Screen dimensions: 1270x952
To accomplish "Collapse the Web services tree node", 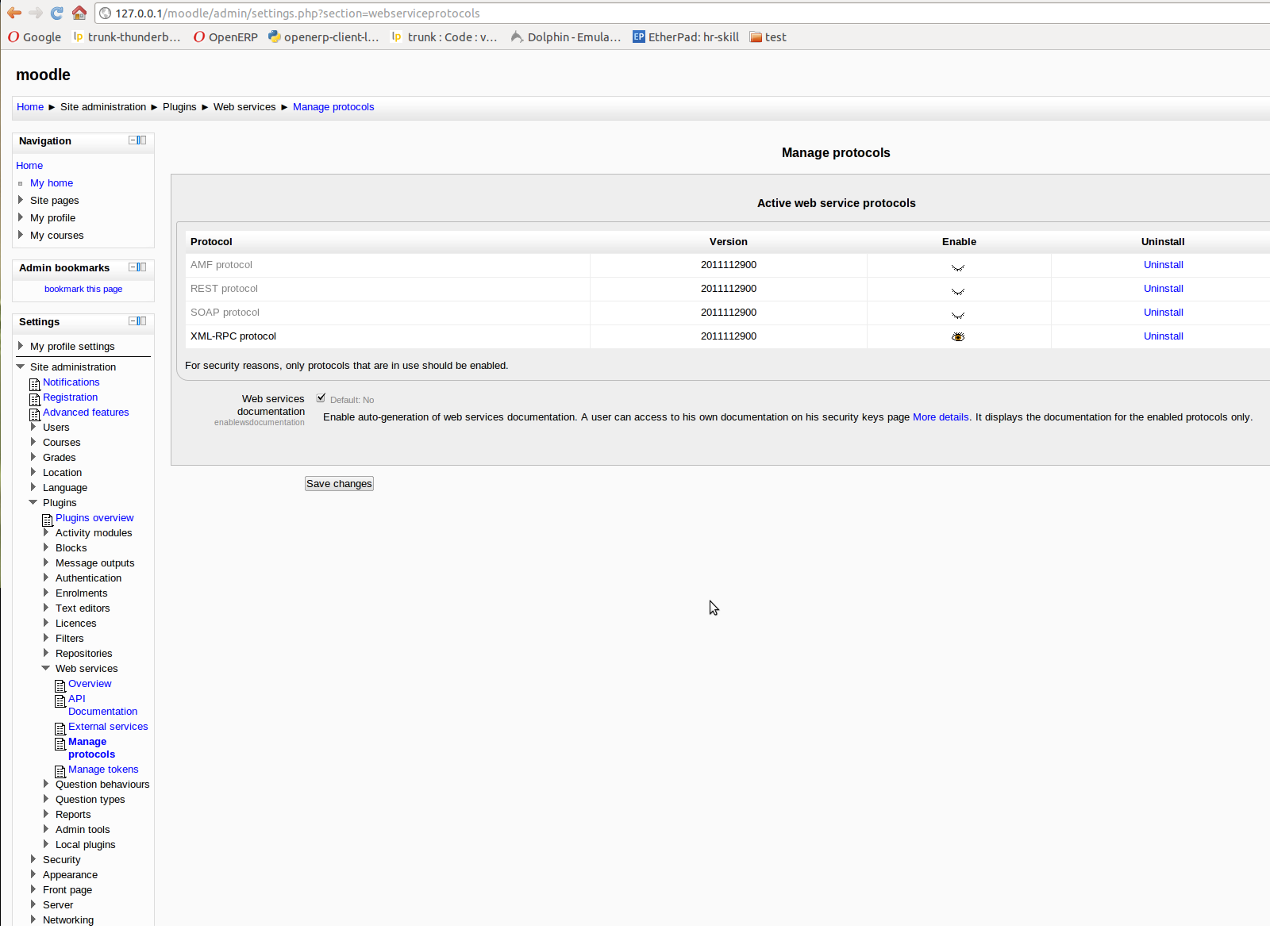I will click(x=46, y=668).
